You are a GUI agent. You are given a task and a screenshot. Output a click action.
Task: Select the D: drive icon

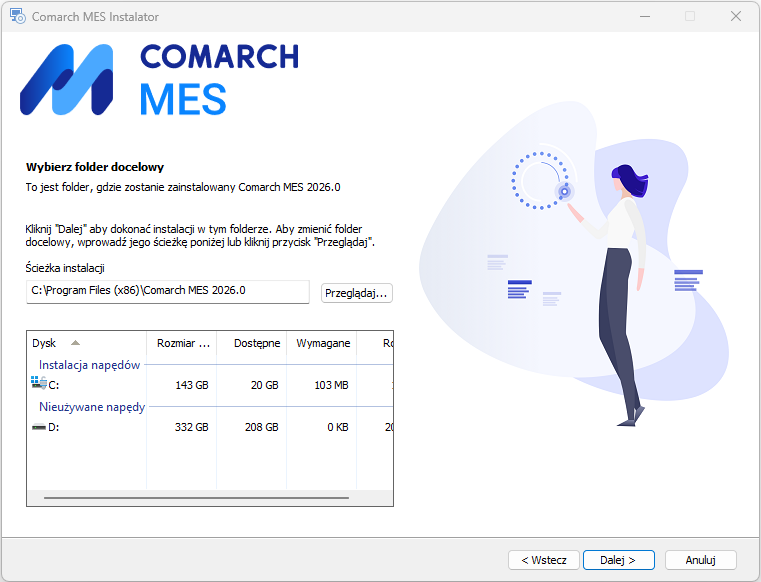38,427
